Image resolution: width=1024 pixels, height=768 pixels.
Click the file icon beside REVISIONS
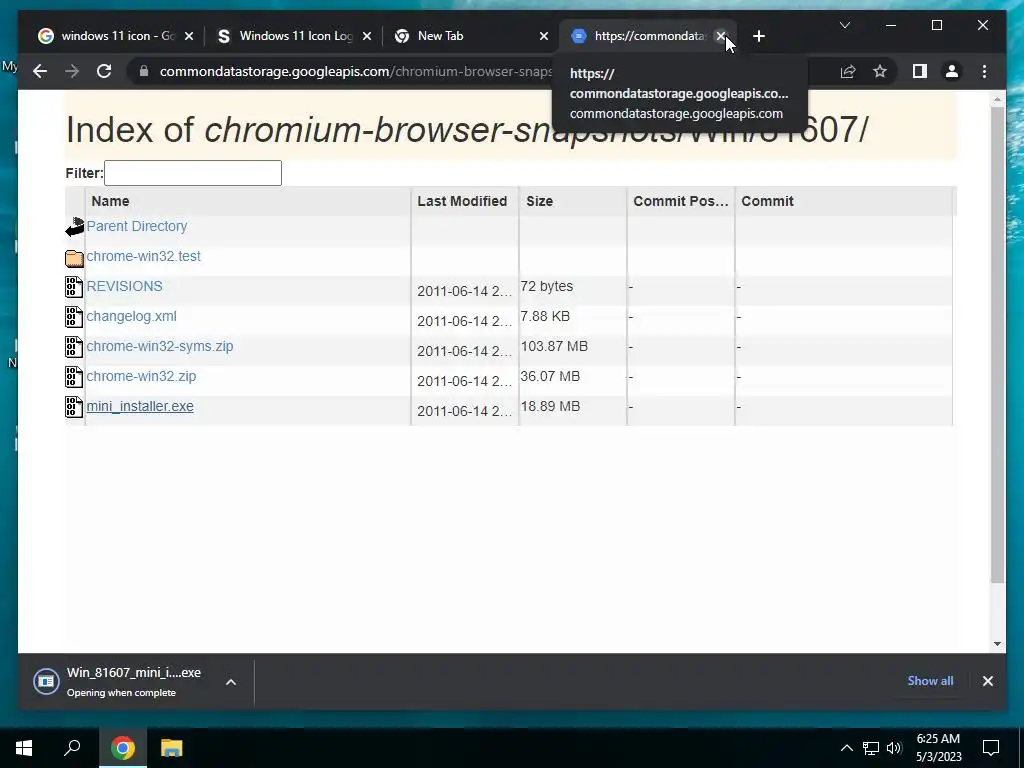74,287
